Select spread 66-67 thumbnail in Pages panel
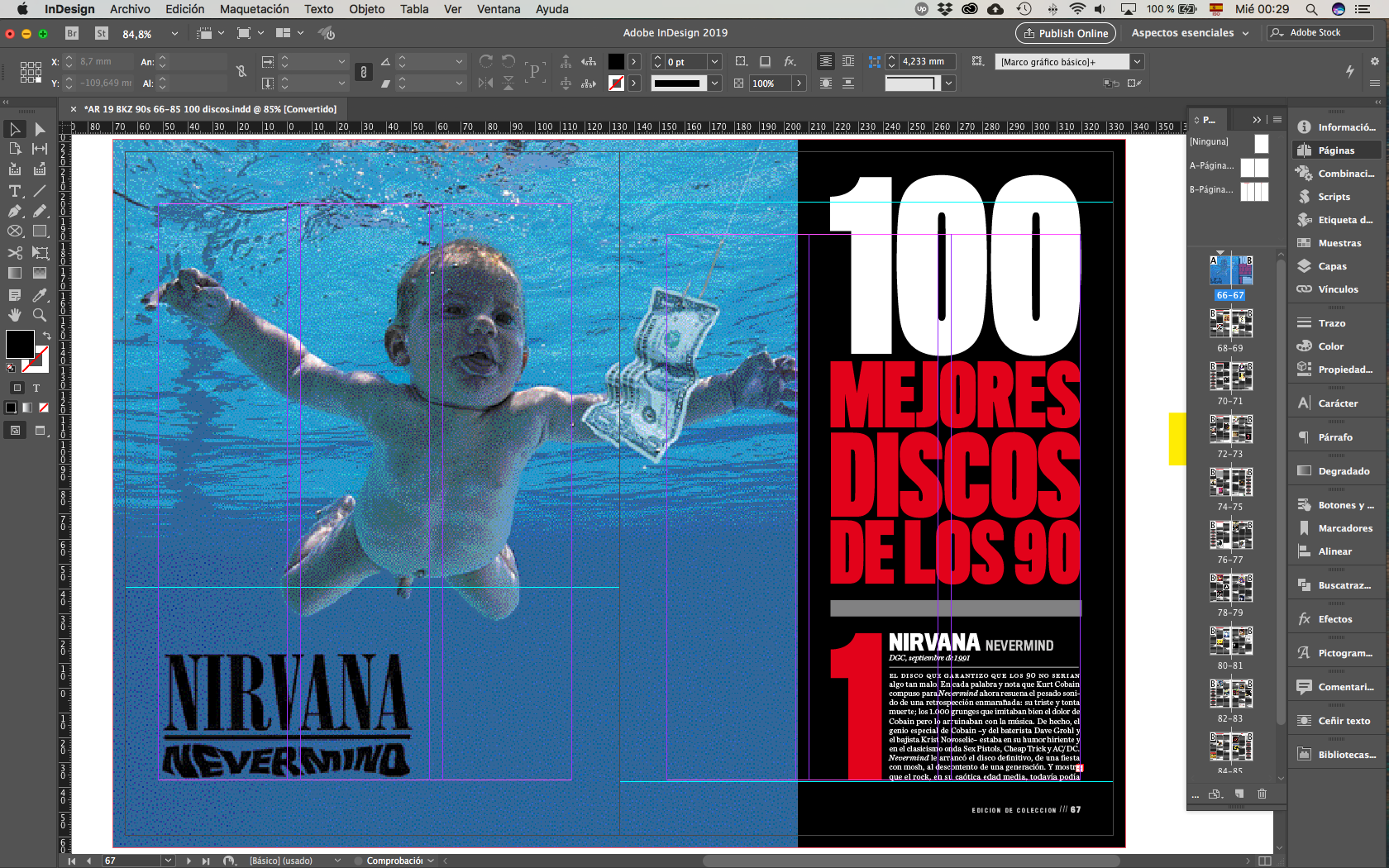1389x868 pixels. point(1231,270)
